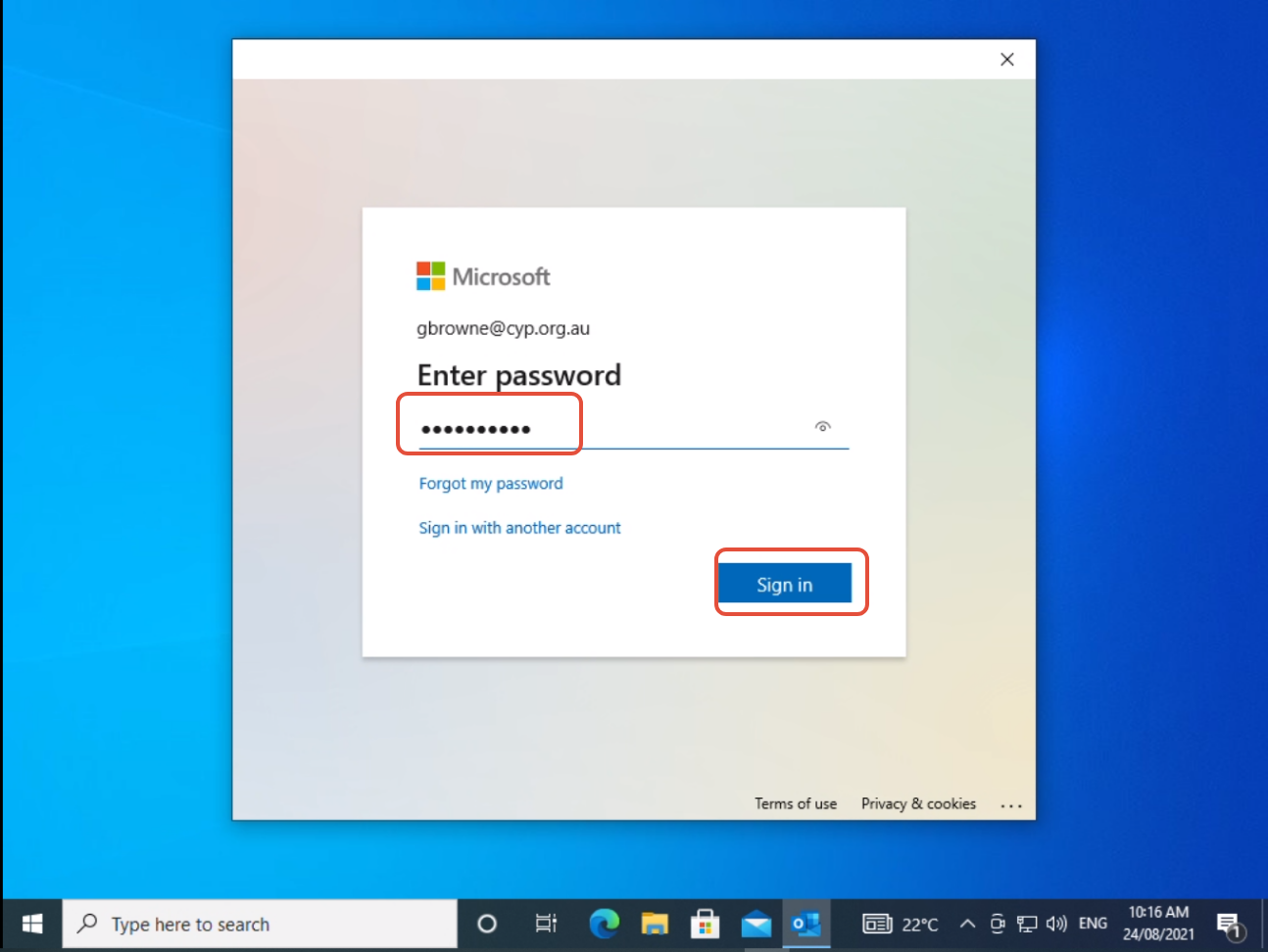Reveal password with the eye icon
The width and height of the screenshot is (1268, 952).
(823, 427)
